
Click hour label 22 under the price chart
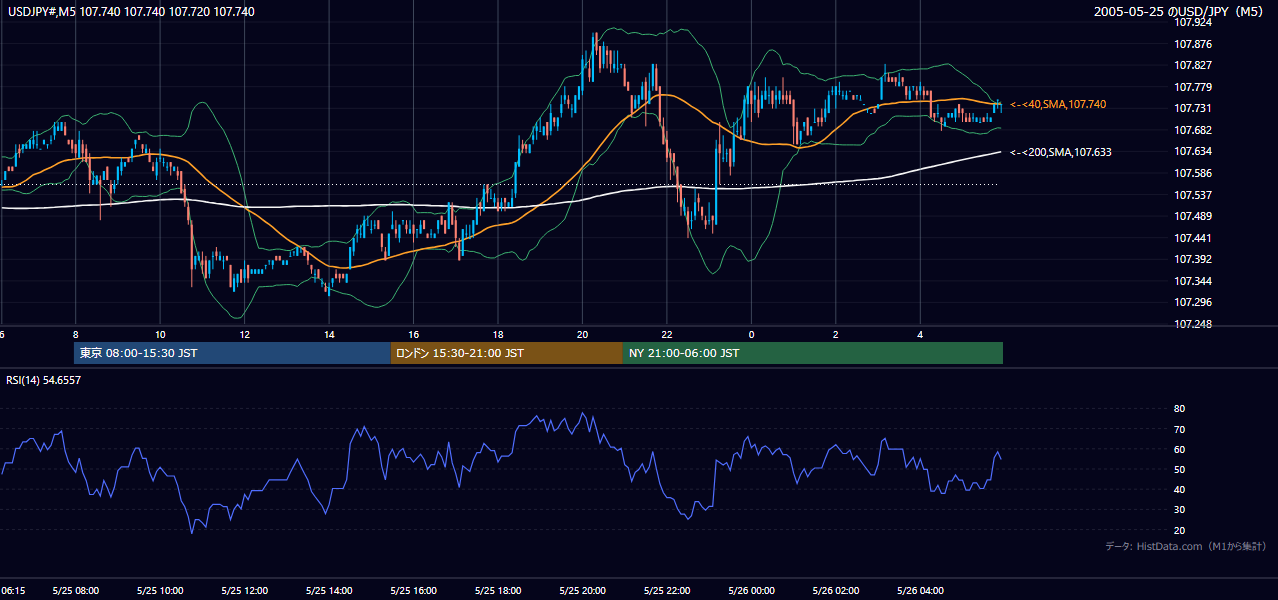(667, 335)
